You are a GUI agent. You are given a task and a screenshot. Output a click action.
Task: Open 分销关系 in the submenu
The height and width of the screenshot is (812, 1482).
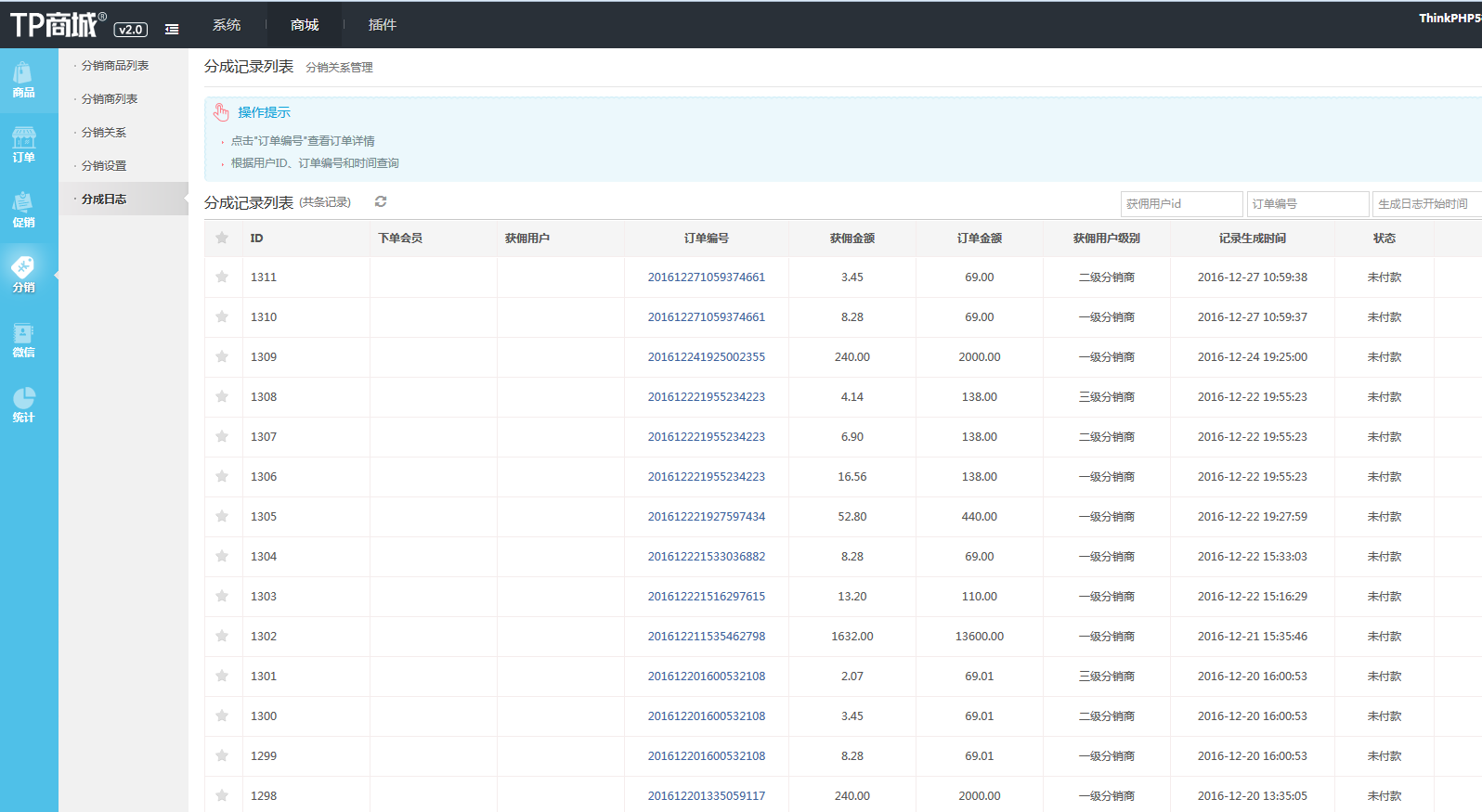pyautogui.click(x=104, y=133)
